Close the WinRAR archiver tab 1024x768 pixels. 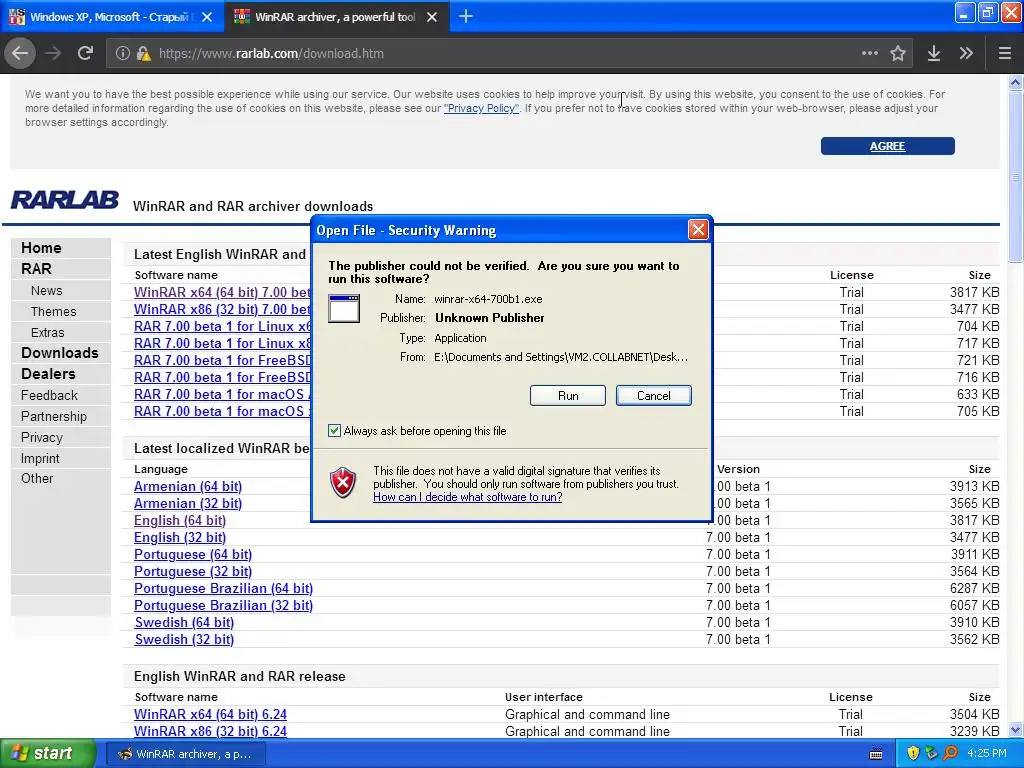(432, 17)
